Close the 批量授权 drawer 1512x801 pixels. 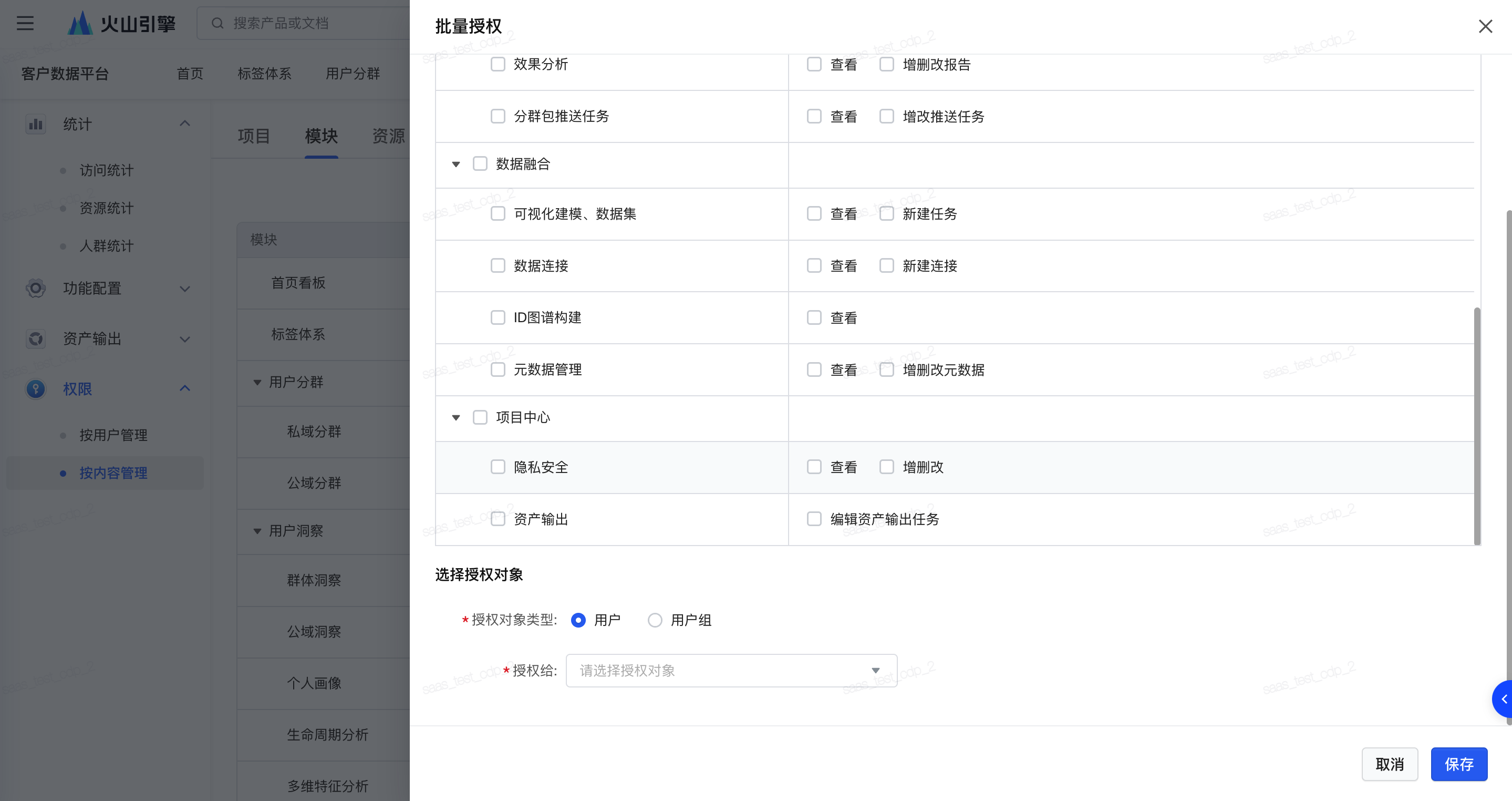1485,26
